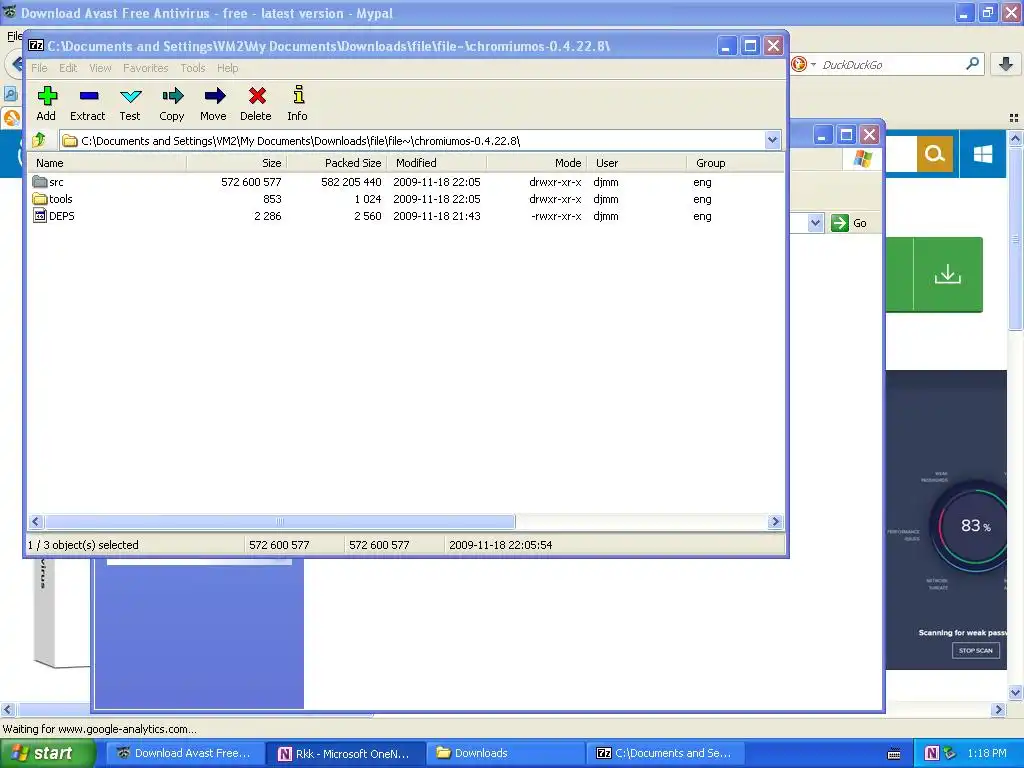The image size is (1024, 768).
Task: Select the src folder icon
Action: click(40, 182)
